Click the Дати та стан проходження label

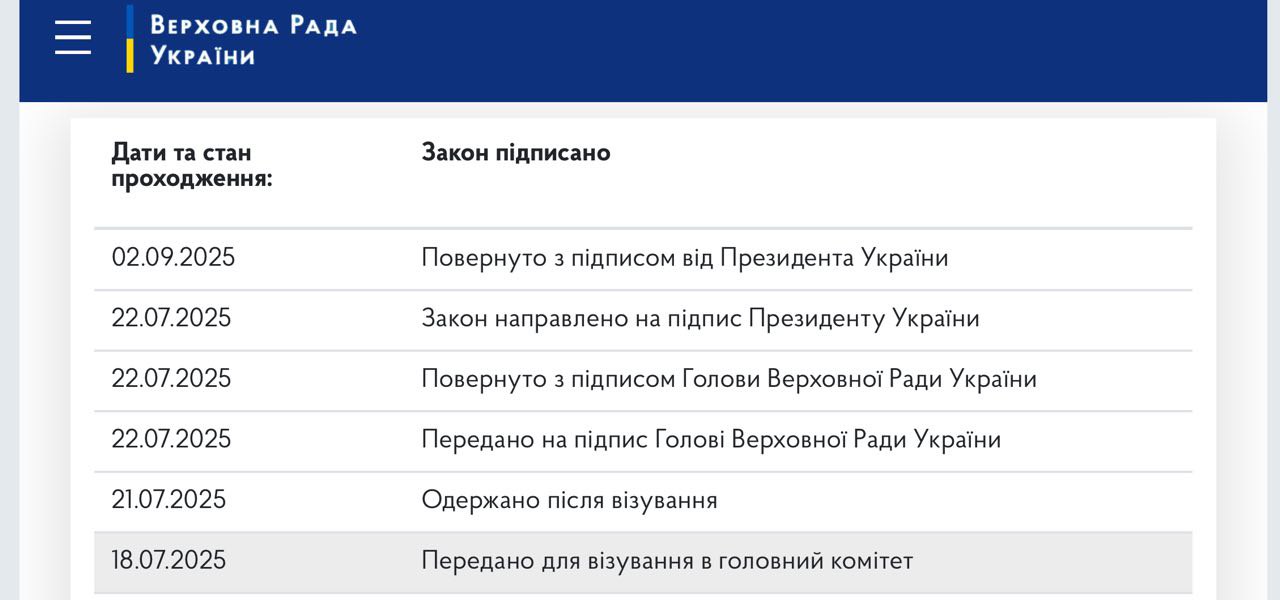pos(191,166)
